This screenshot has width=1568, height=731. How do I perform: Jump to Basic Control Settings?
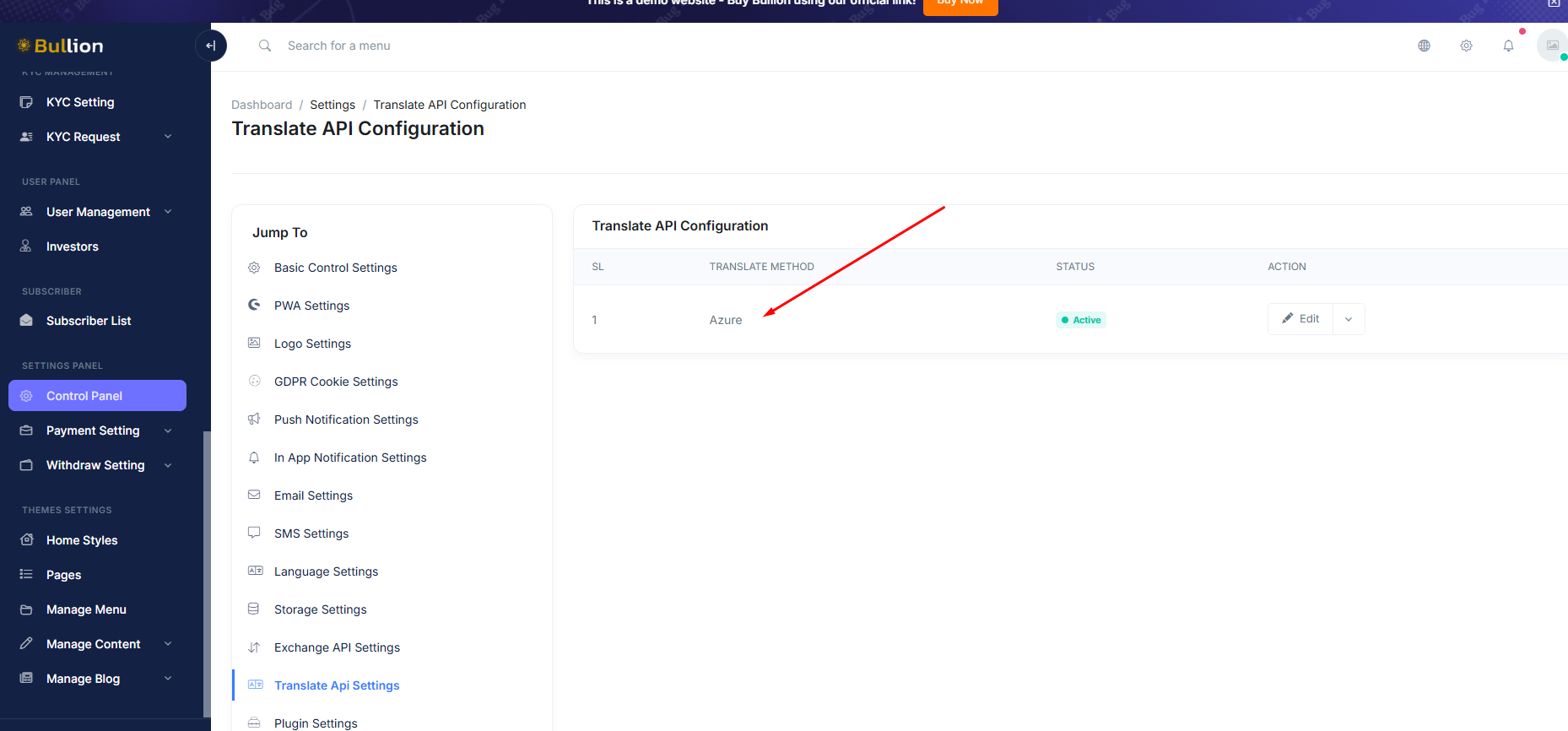coord(335,268)
